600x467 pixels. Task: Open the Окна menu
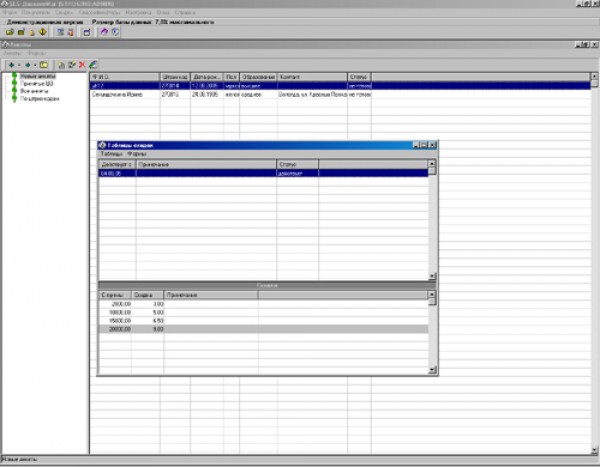coord(163,13)
